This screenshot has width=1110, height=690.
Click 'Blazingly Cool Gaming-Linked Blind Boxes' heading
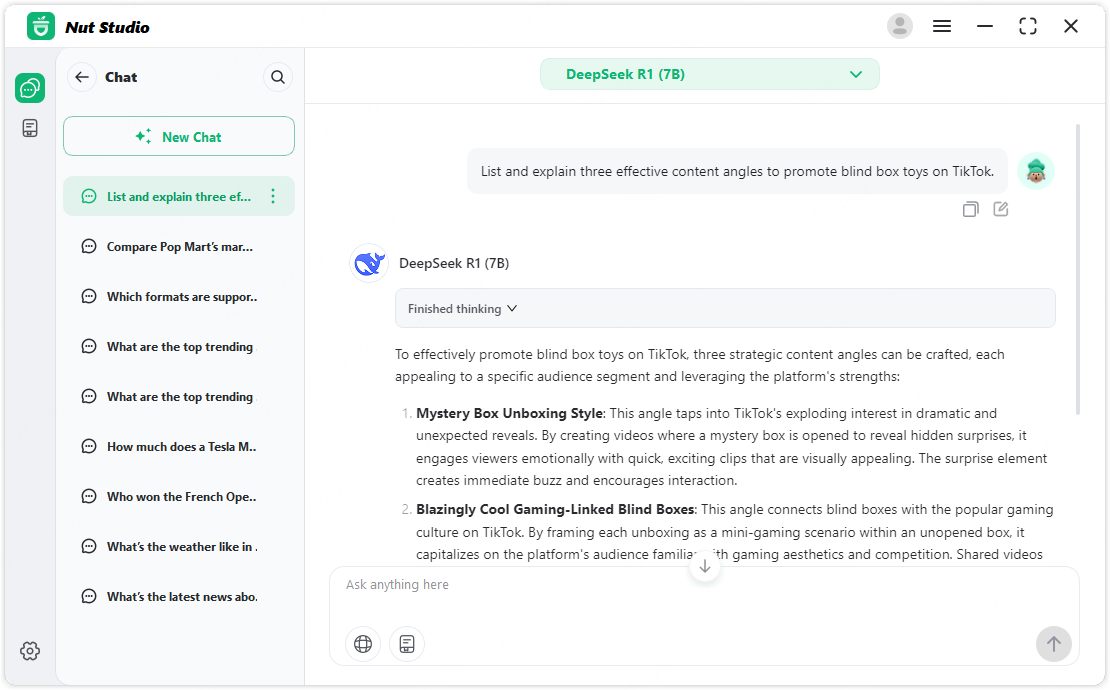555,510
